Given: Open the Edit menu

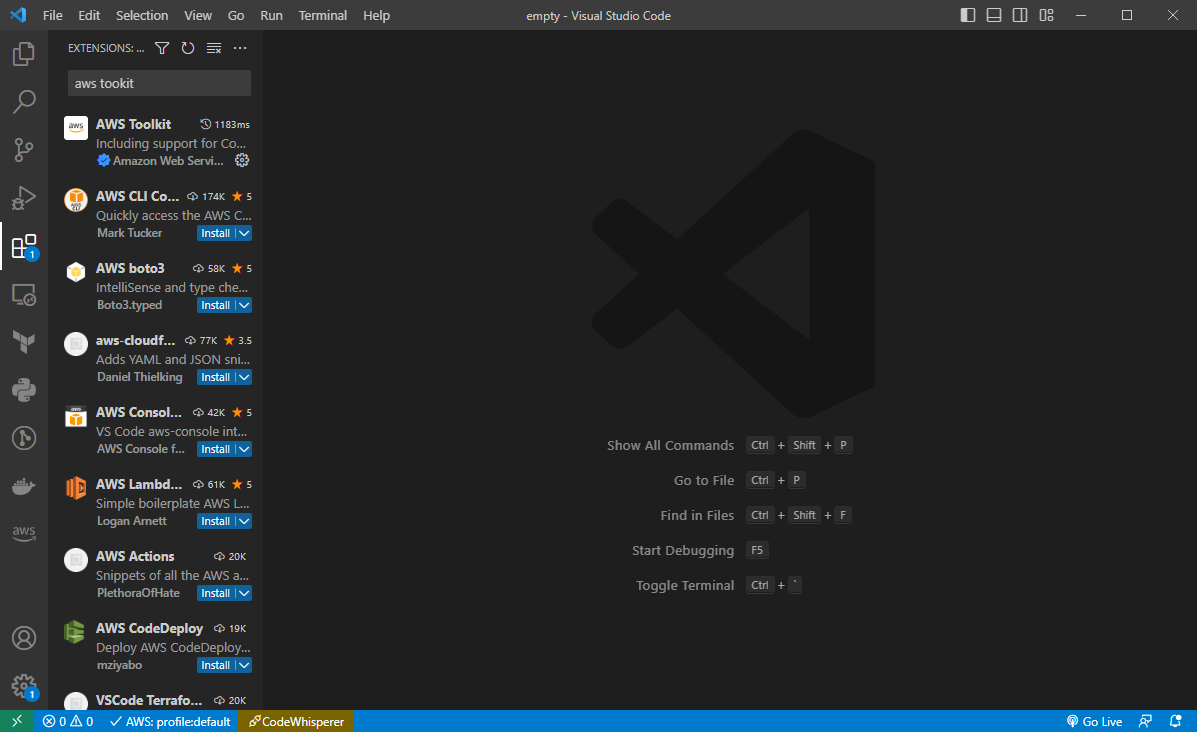Looking at the screenshot, I should point(89,15).
